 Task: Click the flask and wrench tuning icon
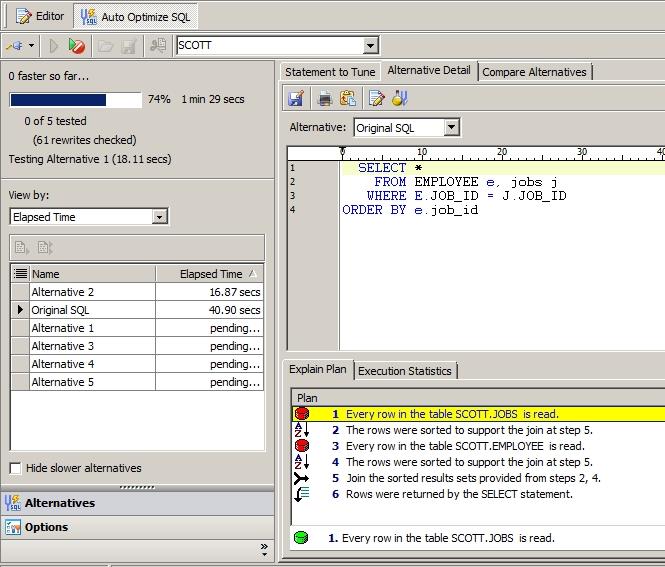point(399,98)
